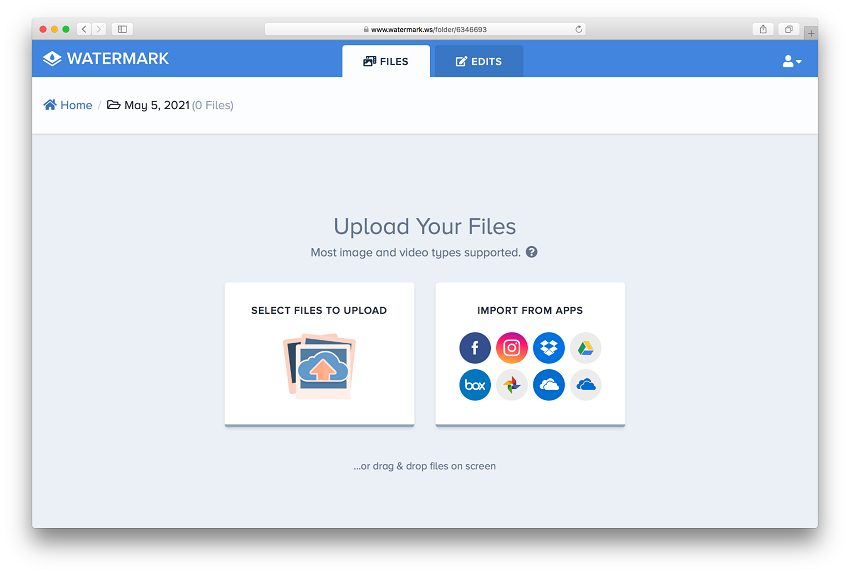This screenshot has height=574, width=850.
Task: Toggle the Safari sidebar button
Action: point(123,29)
